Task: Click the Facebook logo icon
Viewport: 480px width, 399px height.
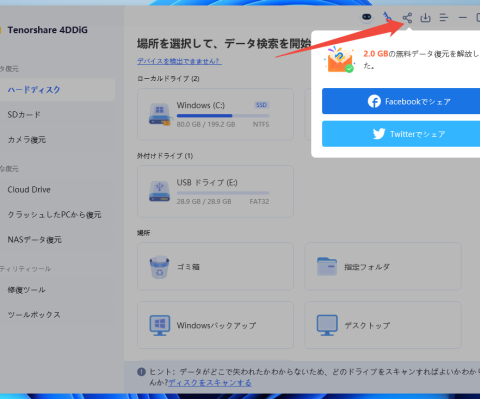Action: 374,101
